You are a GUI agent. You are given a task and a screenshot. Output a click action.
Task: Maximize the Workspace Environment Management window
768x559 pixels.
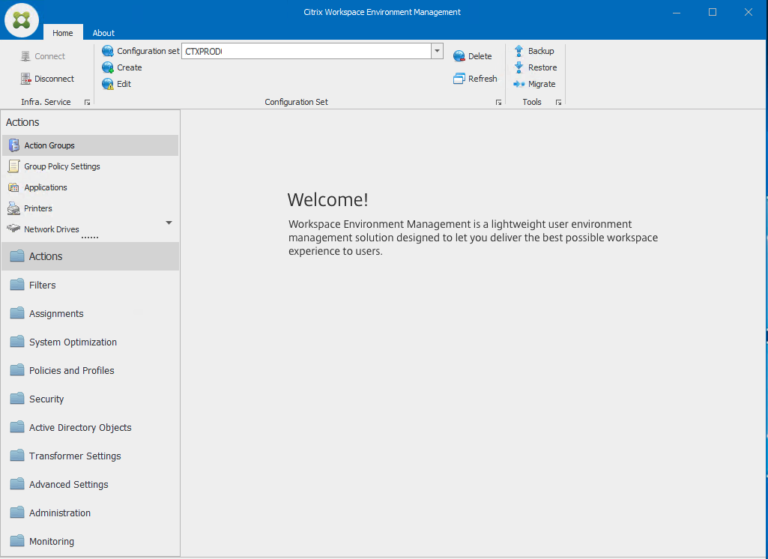click(x=713, y=12)
